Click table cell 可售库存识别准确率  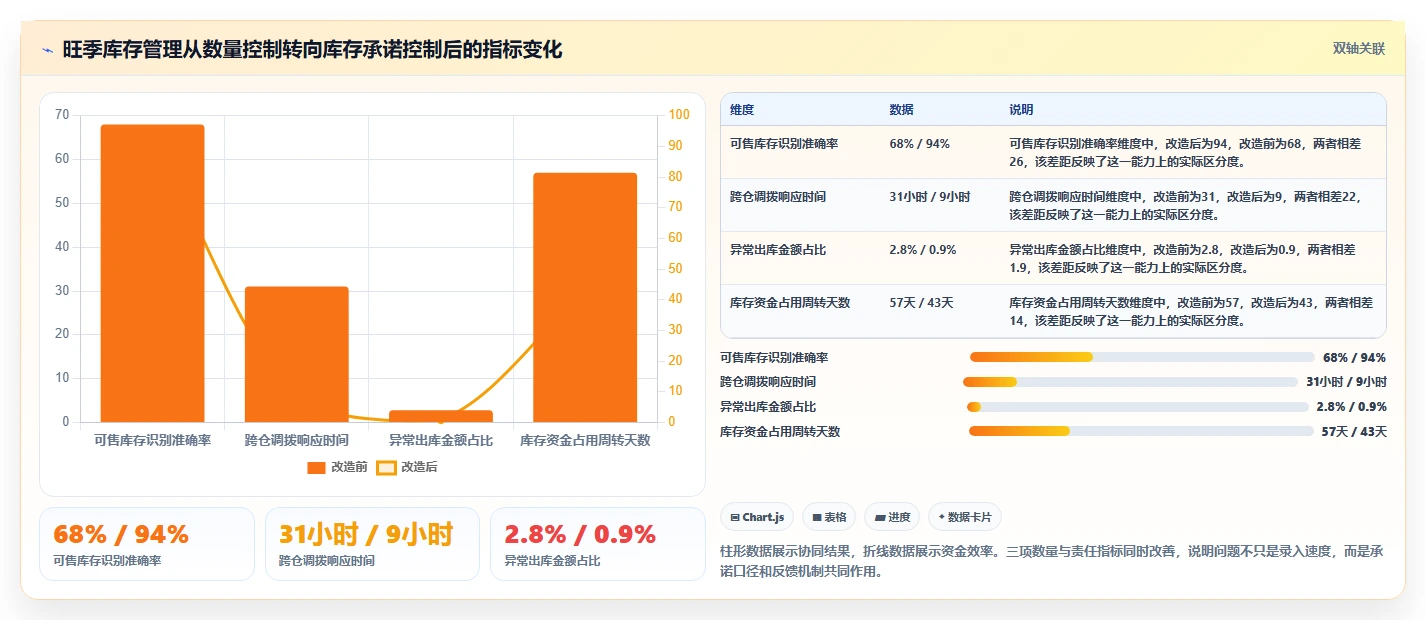784,144
